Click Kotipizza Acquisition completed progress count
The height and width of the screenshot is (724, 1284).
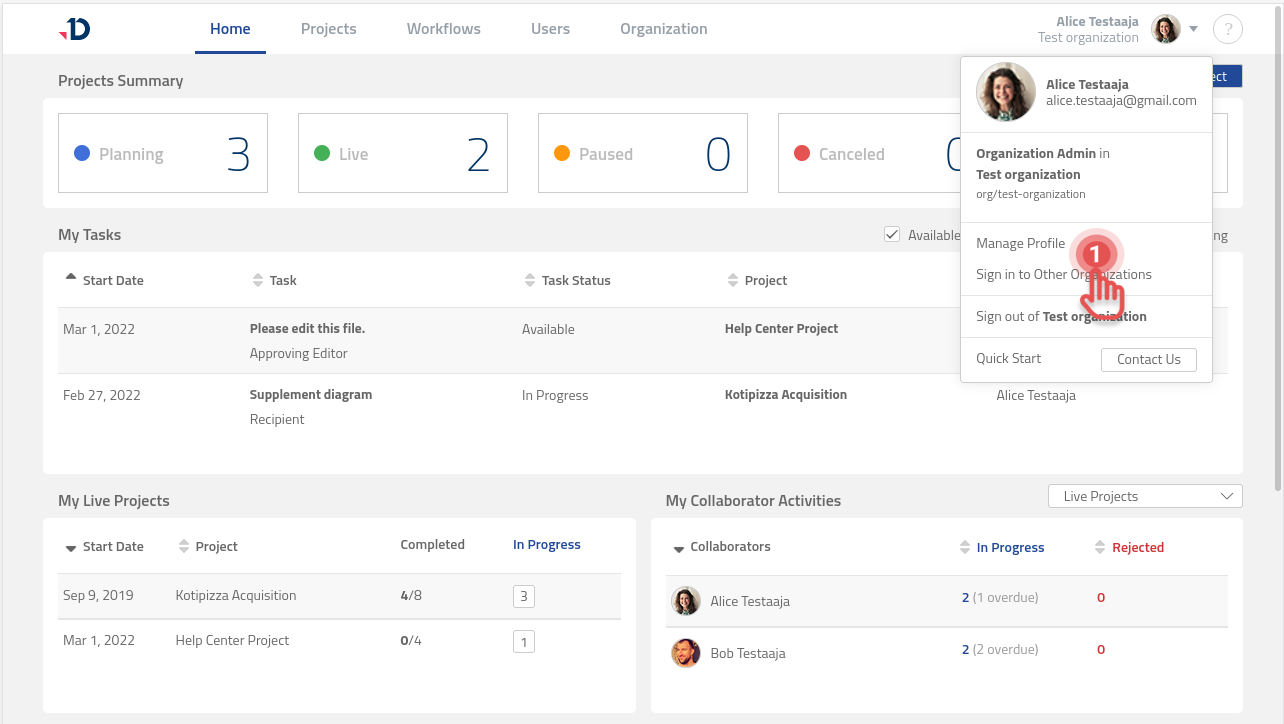411,594
